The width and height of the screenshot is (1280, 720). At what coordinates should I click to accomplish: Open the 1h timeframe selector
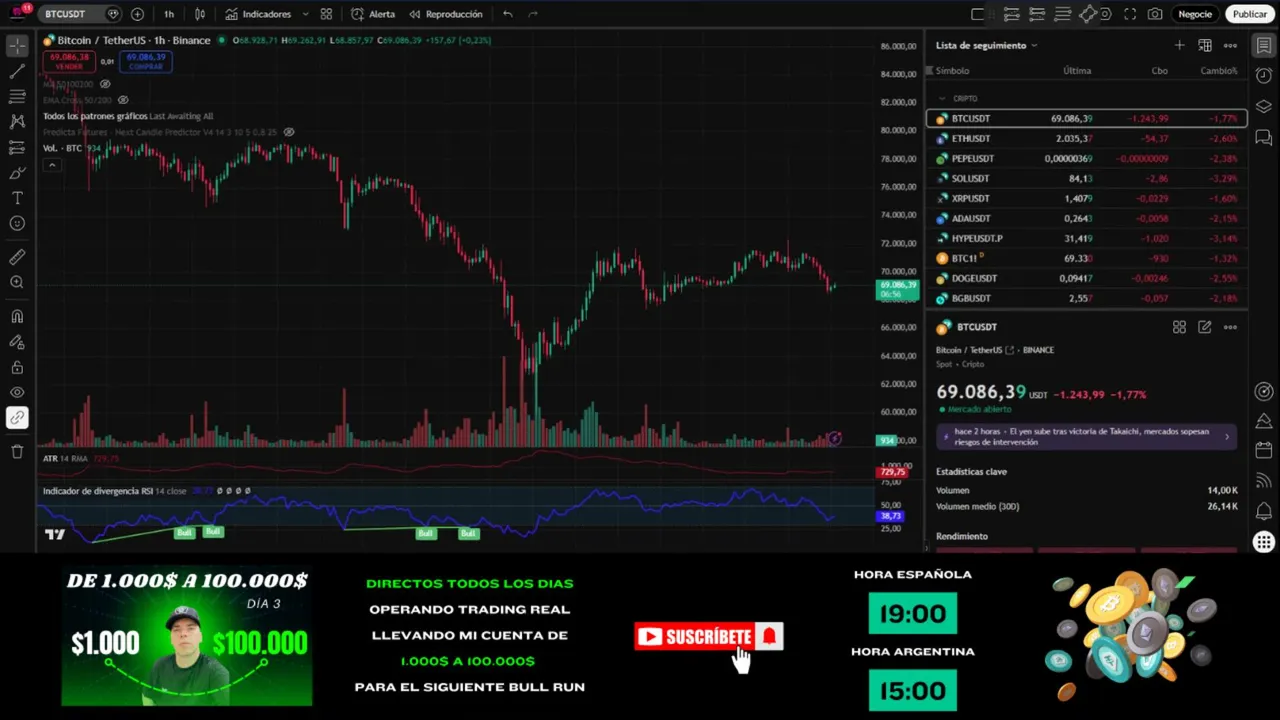click(169, 14)
